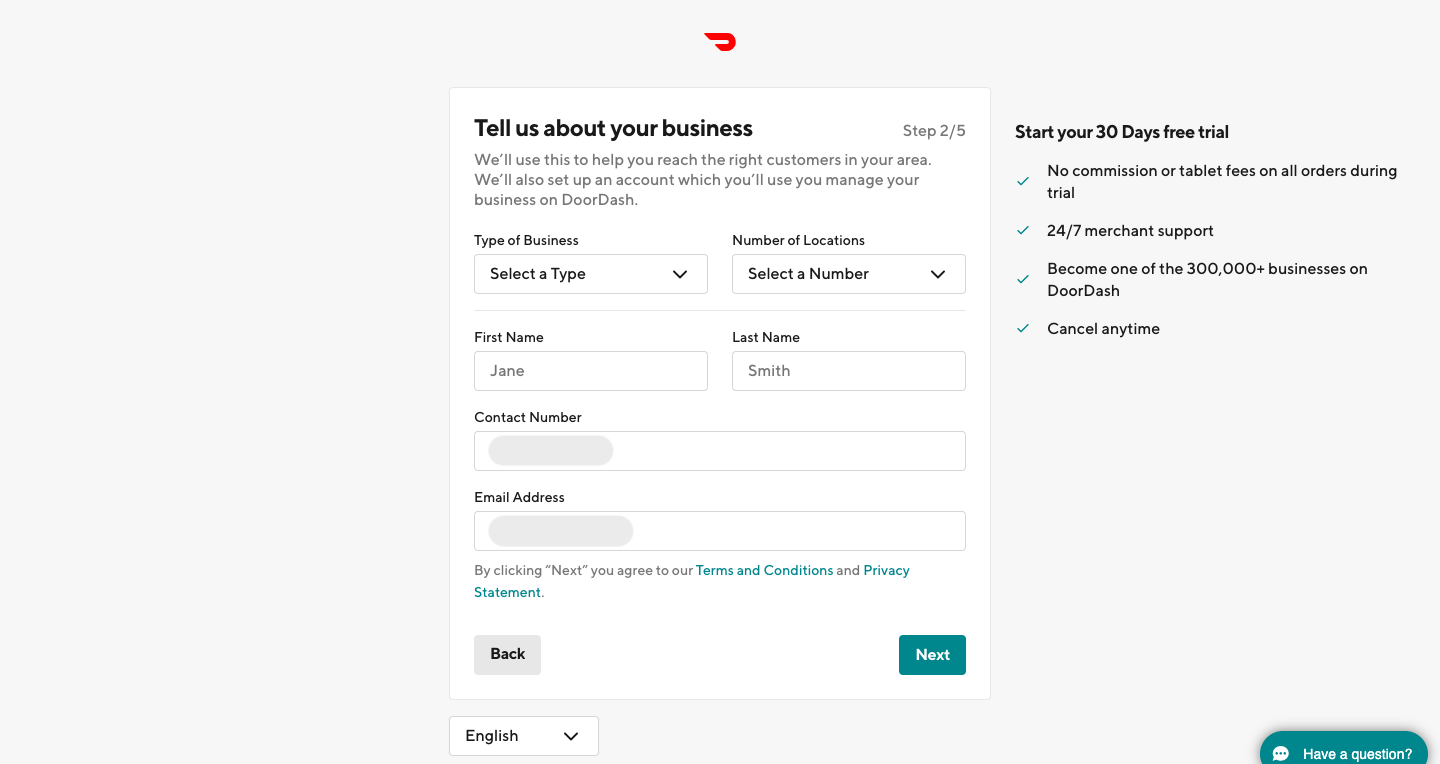Select the Contact Number field
The width and height of the screenshot is (1440, 764).
[719, 451]
